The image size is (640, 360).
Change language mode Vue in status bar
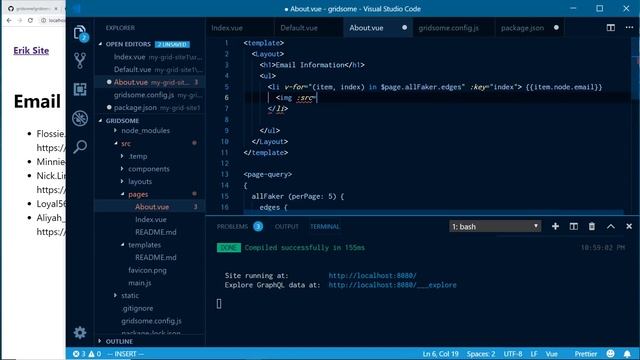pyautogui.click(x=551, y=354)
